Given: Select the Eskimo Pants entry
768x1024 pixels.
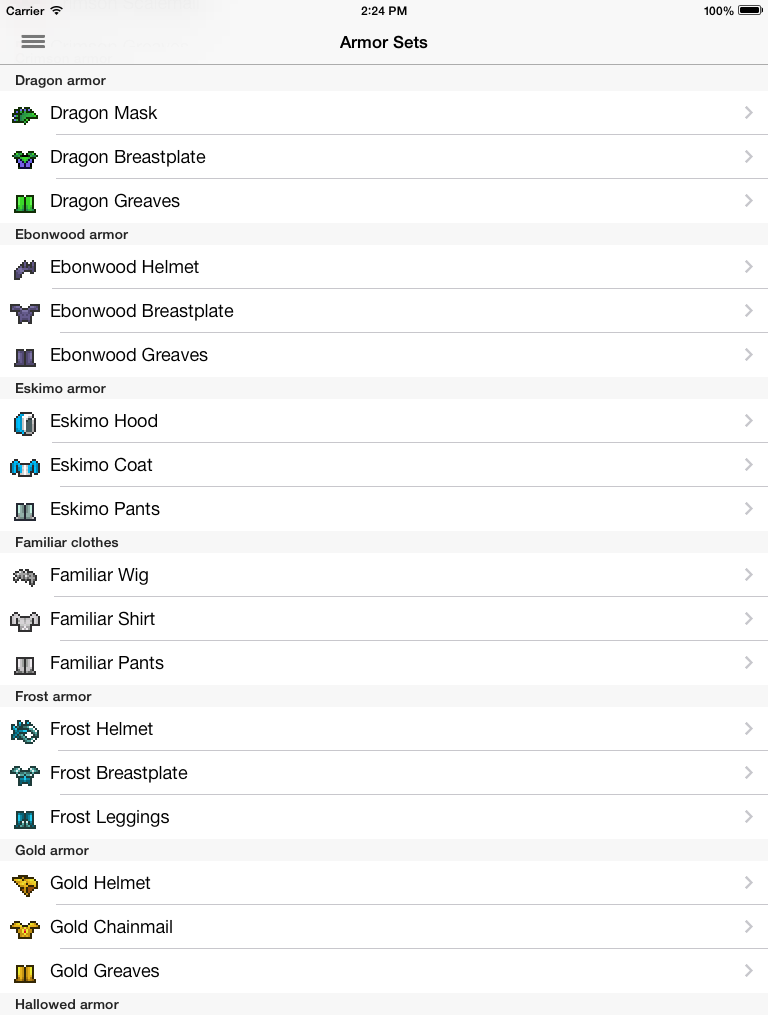Looking at the screenshot, I should (x=105, y=509).
